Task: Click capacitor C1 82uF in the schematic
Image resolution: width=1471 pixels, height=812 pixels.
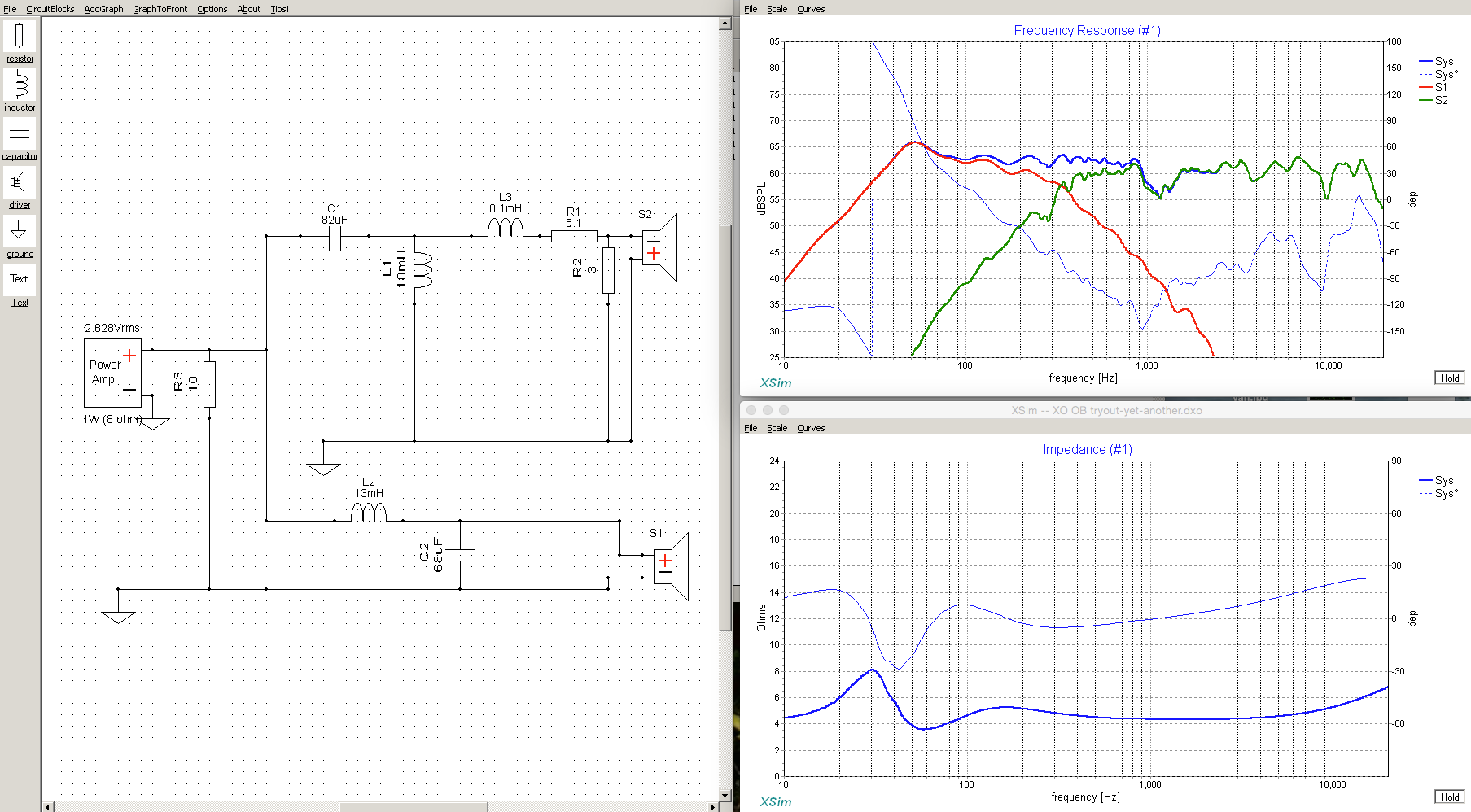Action: pyautogui.click(x=335, y=239)
